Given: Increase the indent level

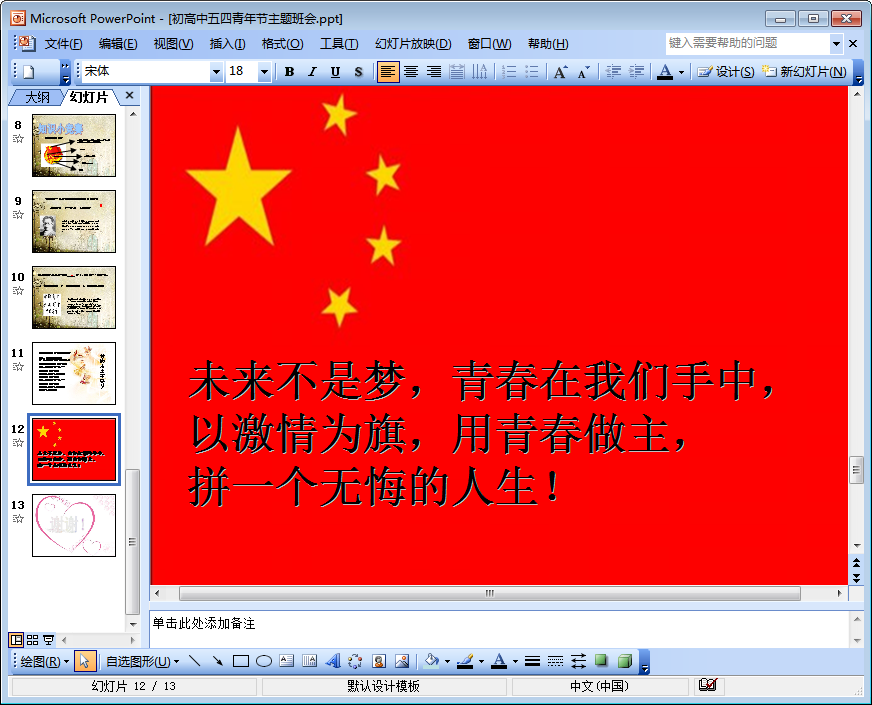Looking at the screenshot, I should tap(636, 72).
